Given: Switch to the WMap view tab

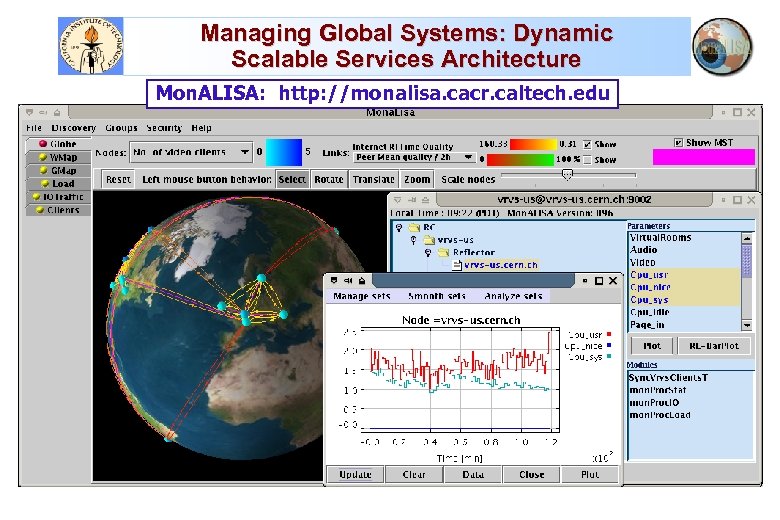Looking at the screenshot, I should coord(59,157).
